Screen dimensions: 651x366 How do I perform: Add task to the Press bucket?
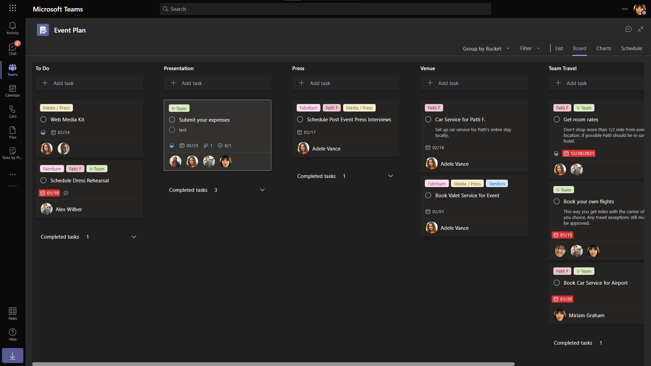[x=346, y=83]
